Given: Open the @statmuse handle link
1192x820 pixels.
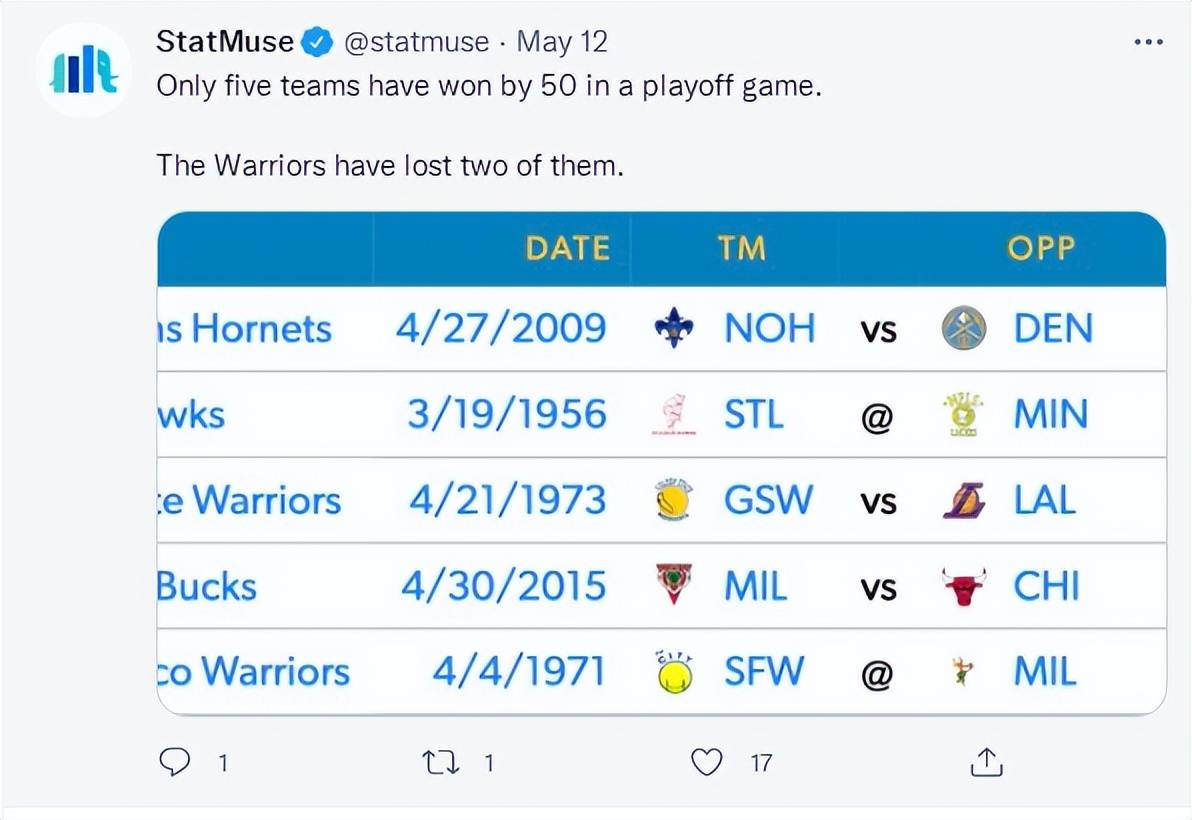Looking at the screenshot, I should (417, 42).
